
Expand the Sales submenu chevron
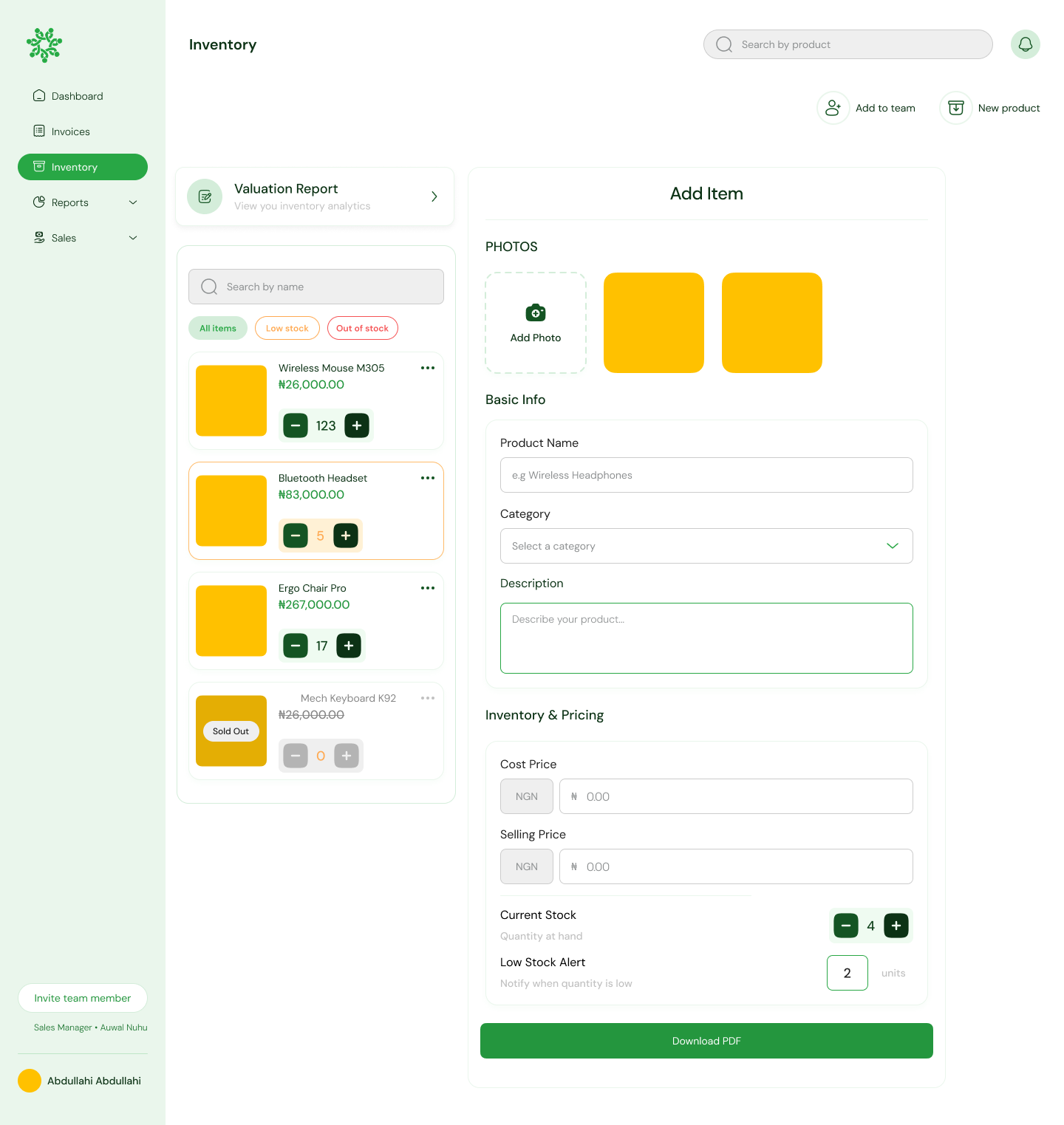[x=133, y=238]
